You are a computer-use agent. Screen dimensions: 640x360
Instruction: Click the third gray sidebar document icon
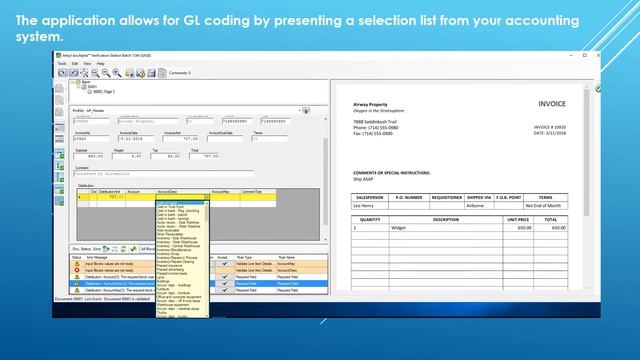pos(60,112)
